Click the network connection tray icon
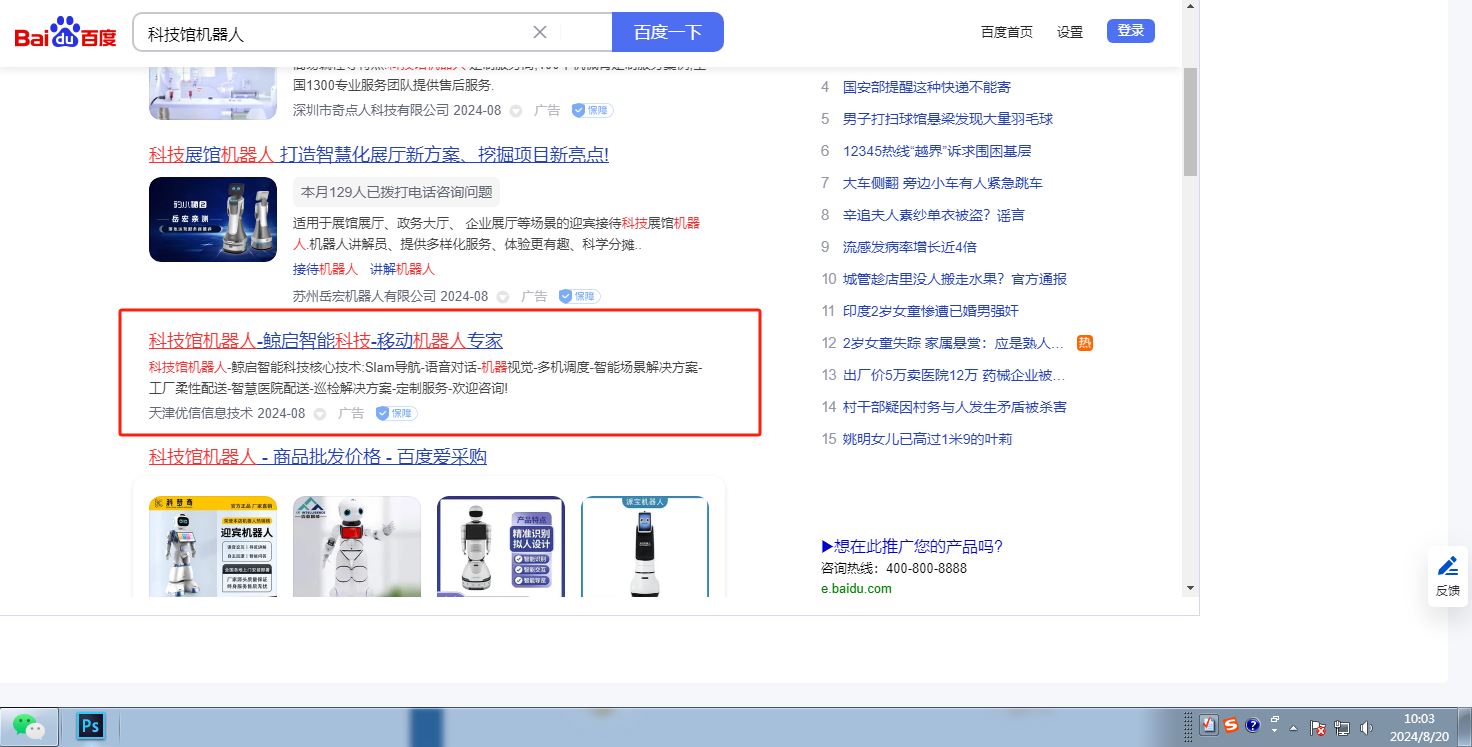 [1342, 728]
